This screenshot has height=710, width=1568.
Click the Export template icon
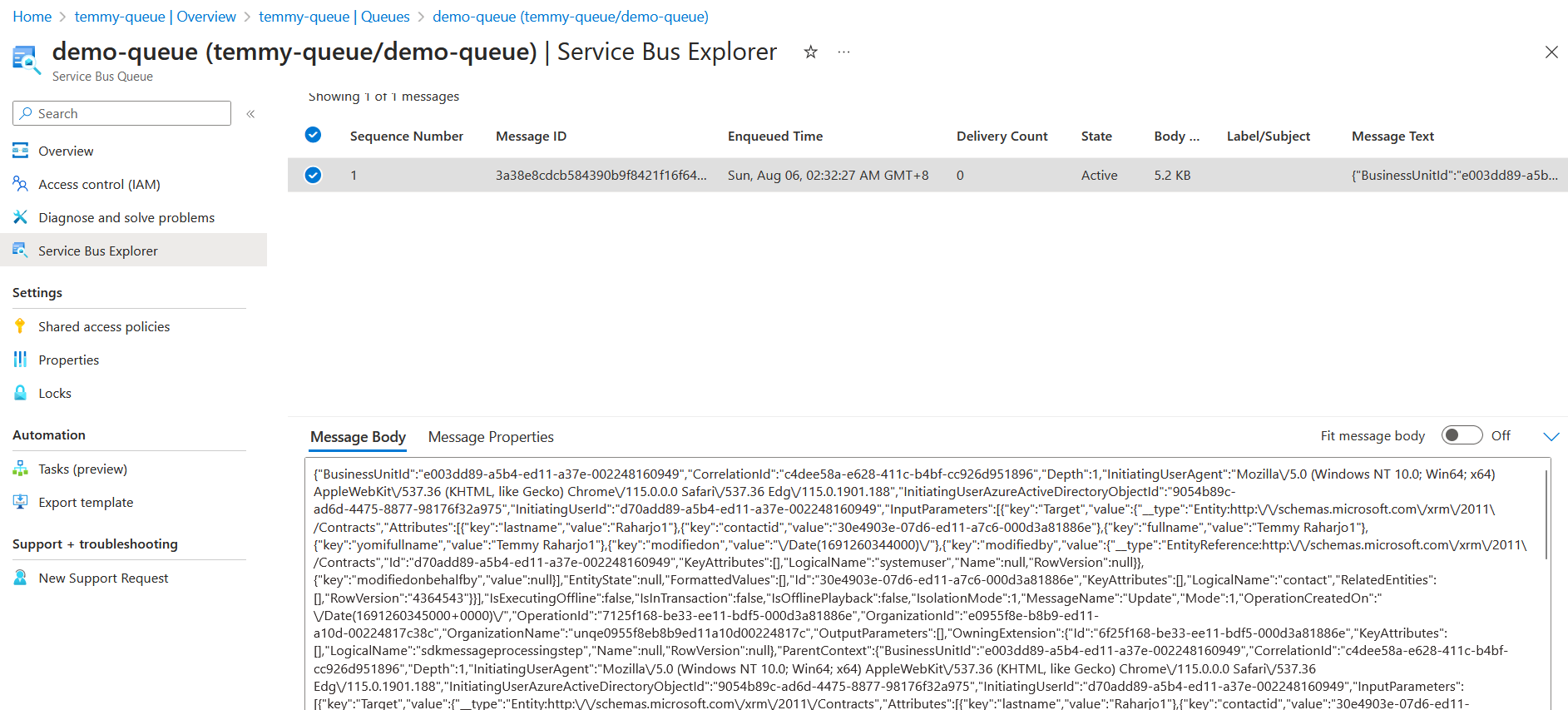pos(20,502)
